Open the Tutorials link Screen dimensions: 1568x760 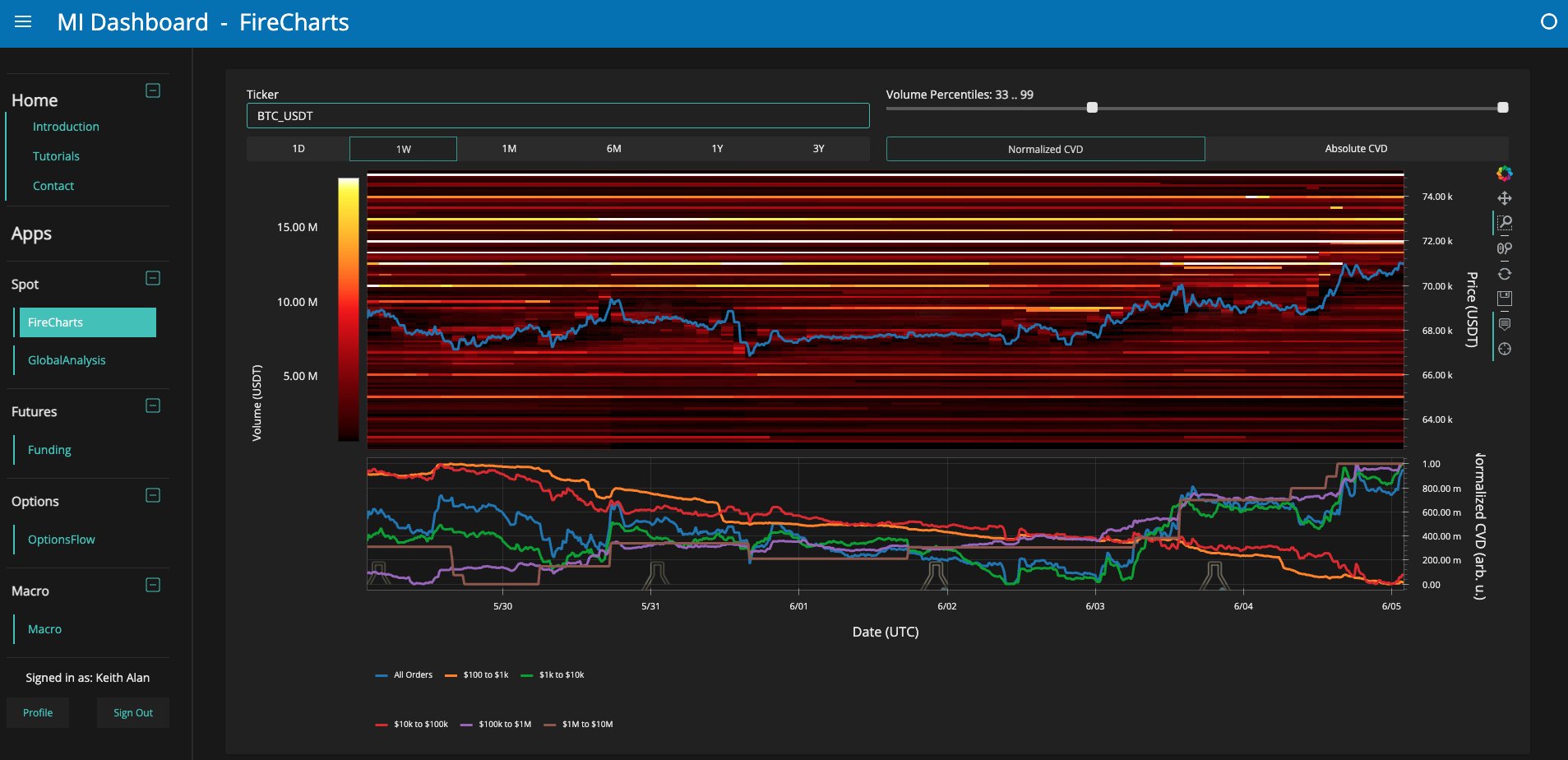point(56,156)
